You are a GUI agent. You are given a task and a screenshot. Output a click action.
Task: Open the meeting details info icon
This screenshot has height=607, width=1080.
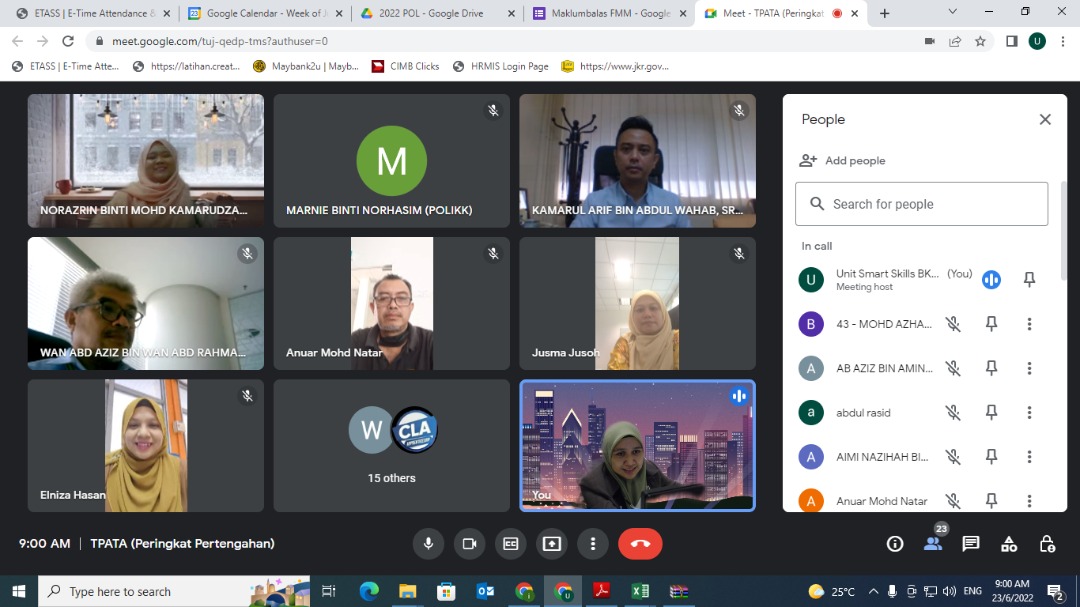[895, 544]
